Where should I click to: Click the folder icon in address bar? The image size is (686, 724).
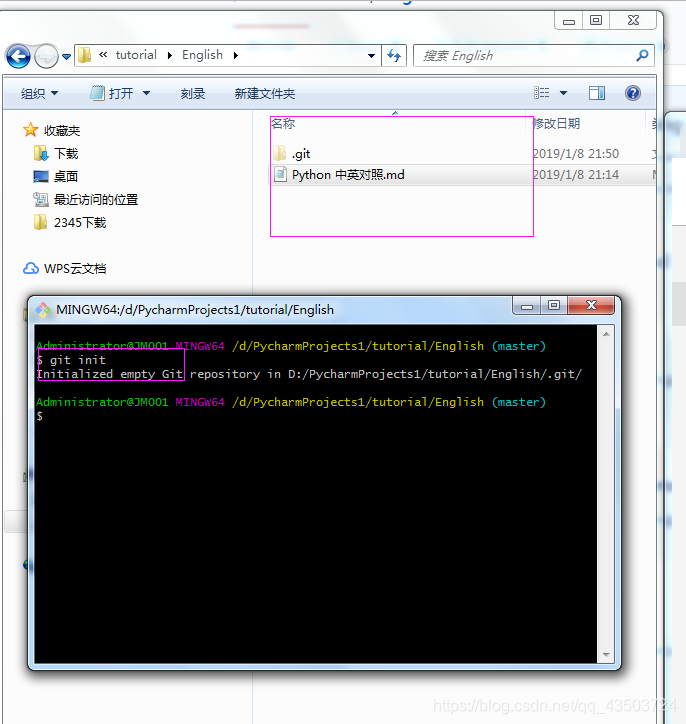click(84, 55)
